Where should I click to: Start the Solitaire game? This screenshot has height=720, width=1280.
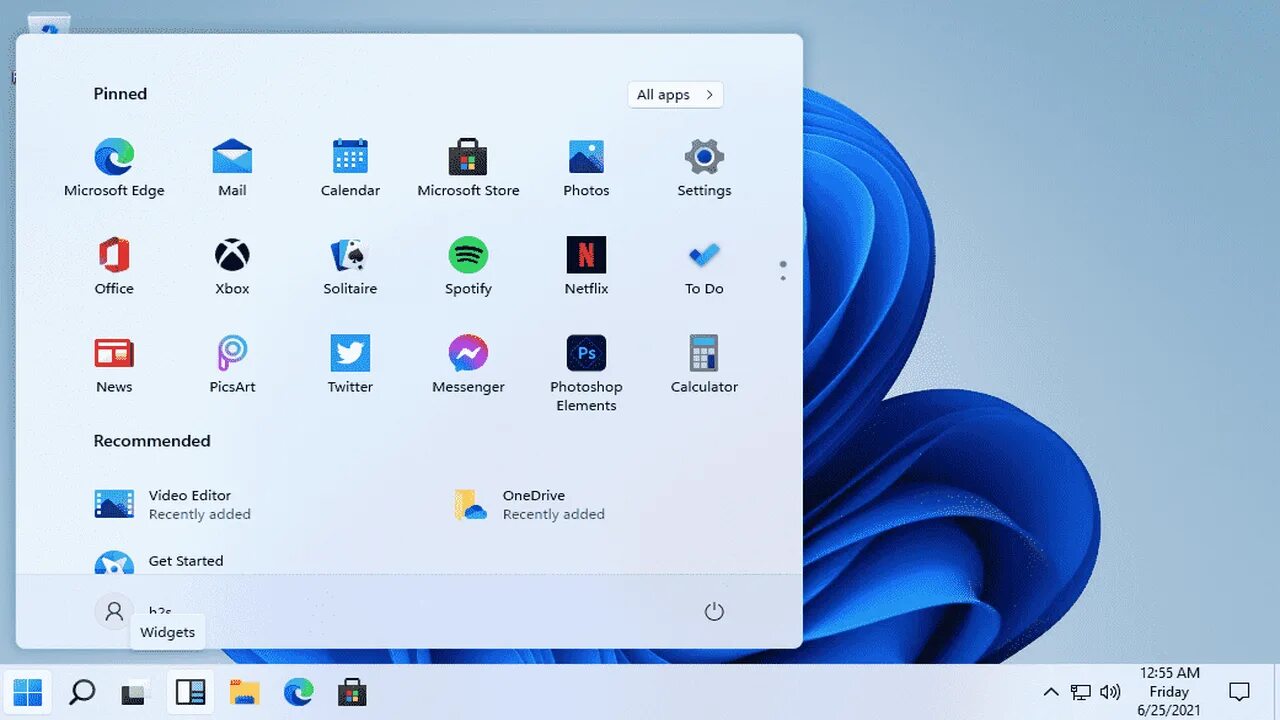350,266
